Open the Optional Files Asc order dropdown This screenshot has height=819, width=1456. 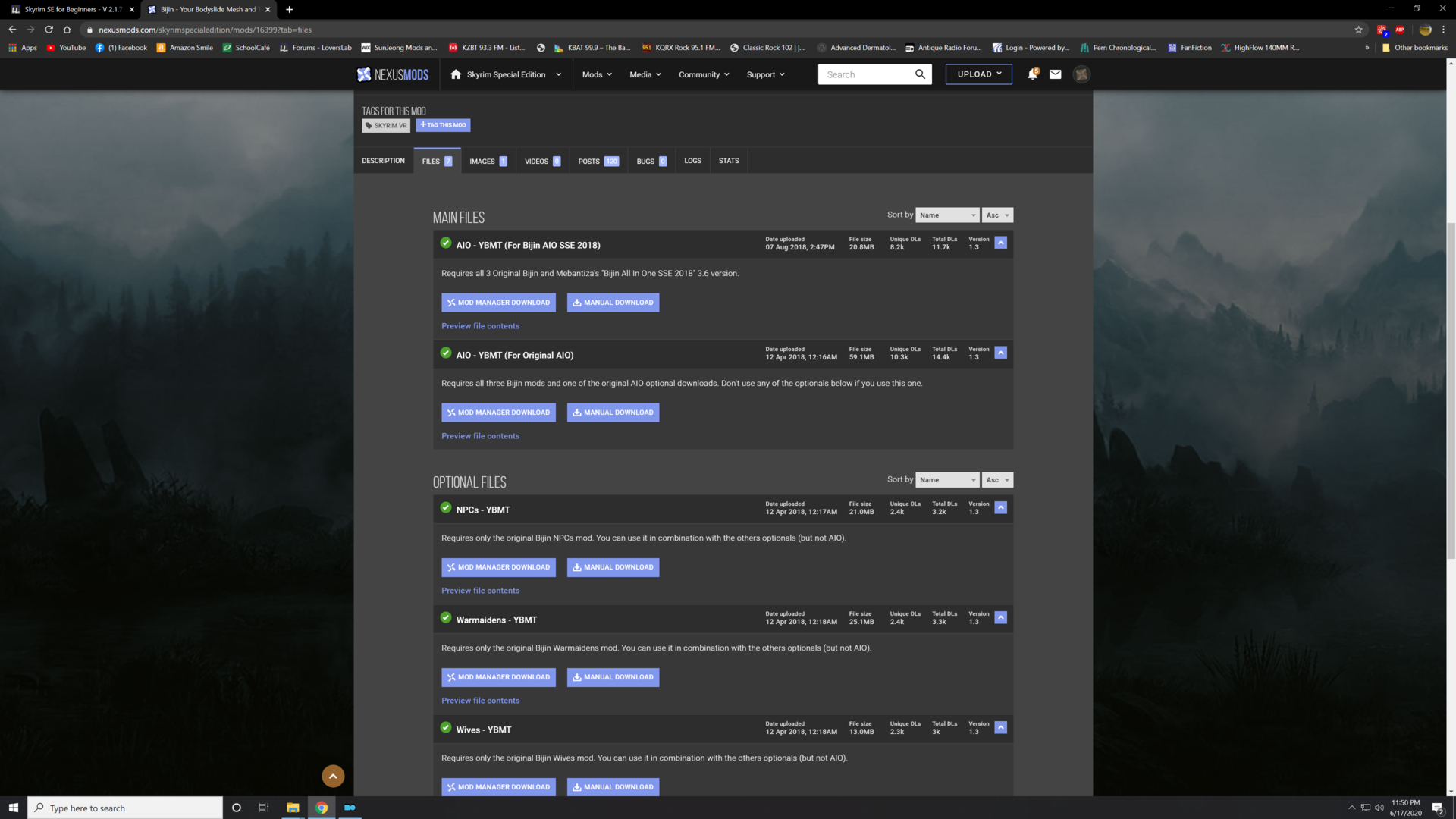(997, 480)
